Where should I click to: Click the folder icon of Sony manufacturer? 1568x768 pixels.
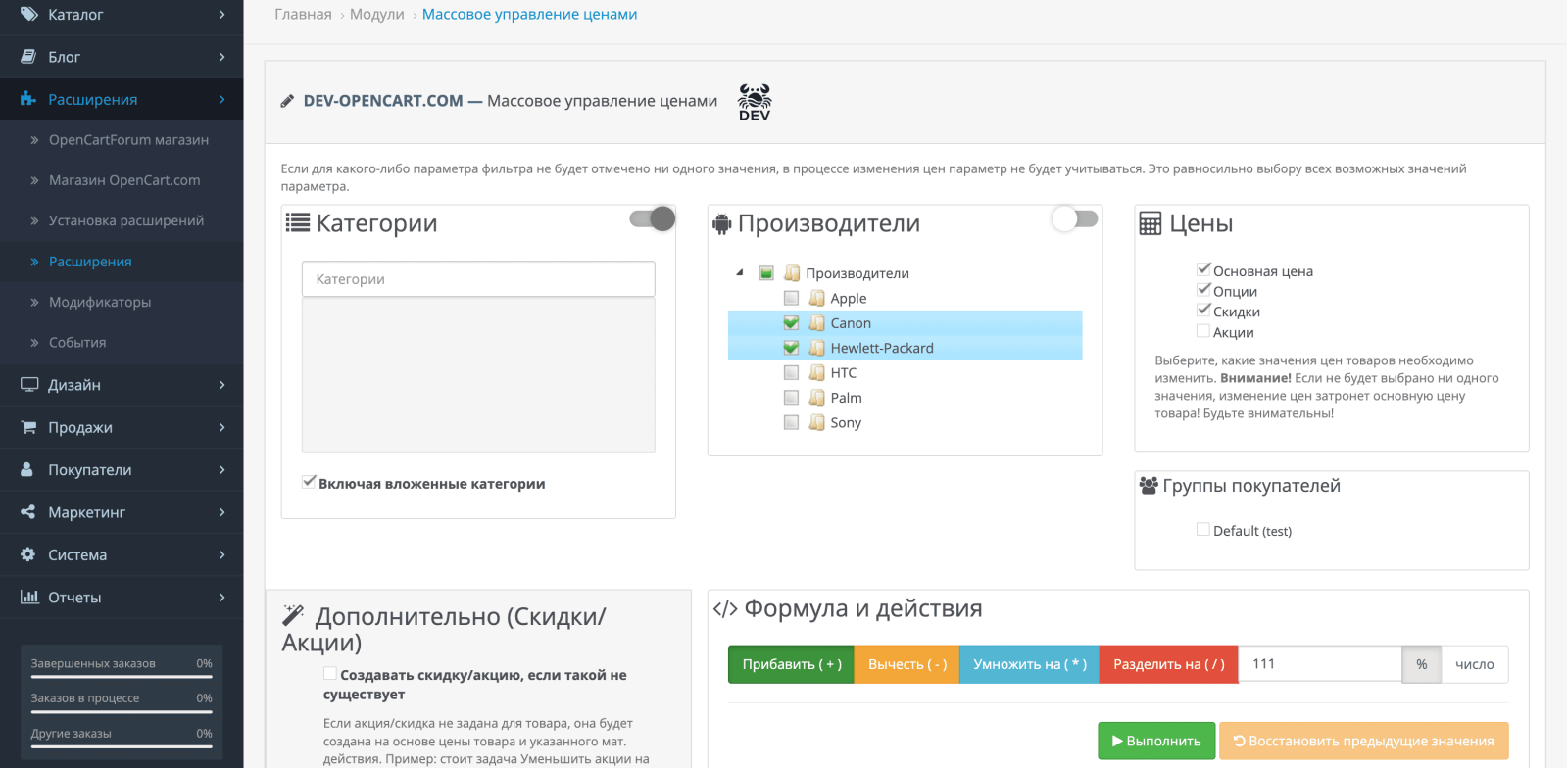point(816,422)
